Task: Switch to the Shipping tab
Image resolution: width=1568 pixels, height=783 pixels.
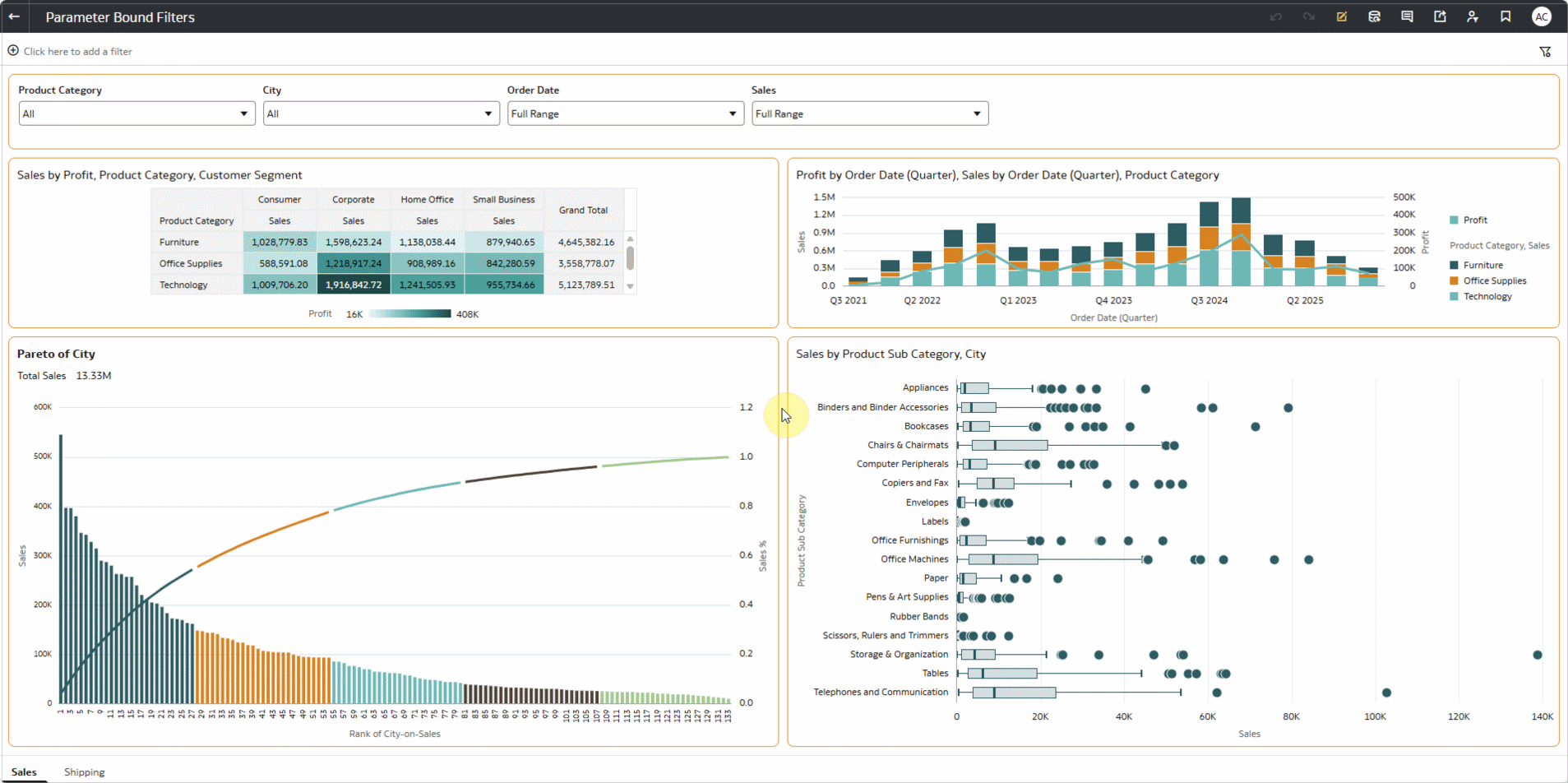Action: [x=84, y=771]
